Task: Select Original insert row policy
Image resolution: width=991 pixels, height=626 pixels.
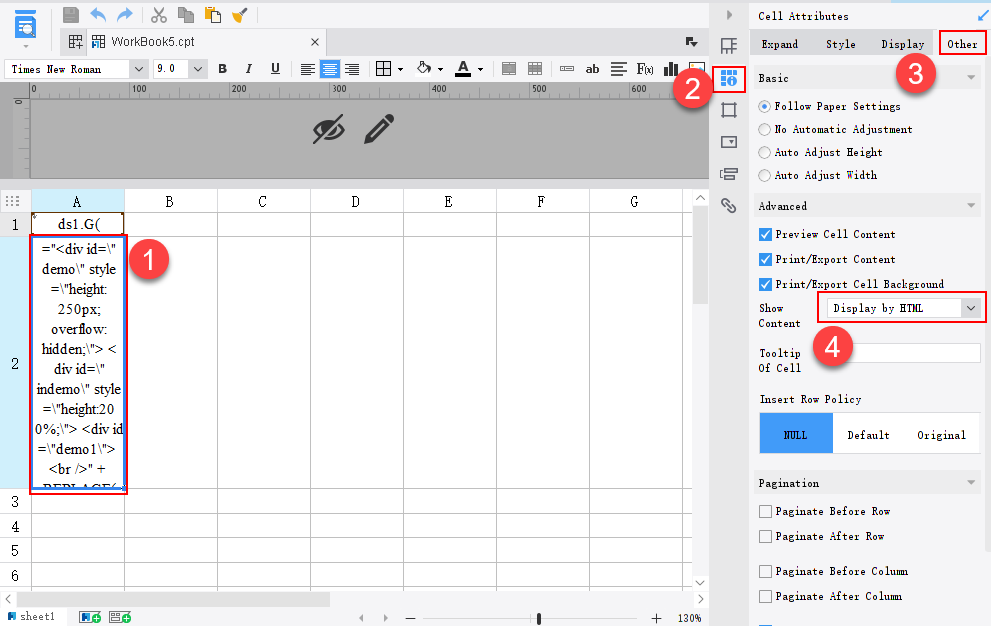Action: click(941, 435)
